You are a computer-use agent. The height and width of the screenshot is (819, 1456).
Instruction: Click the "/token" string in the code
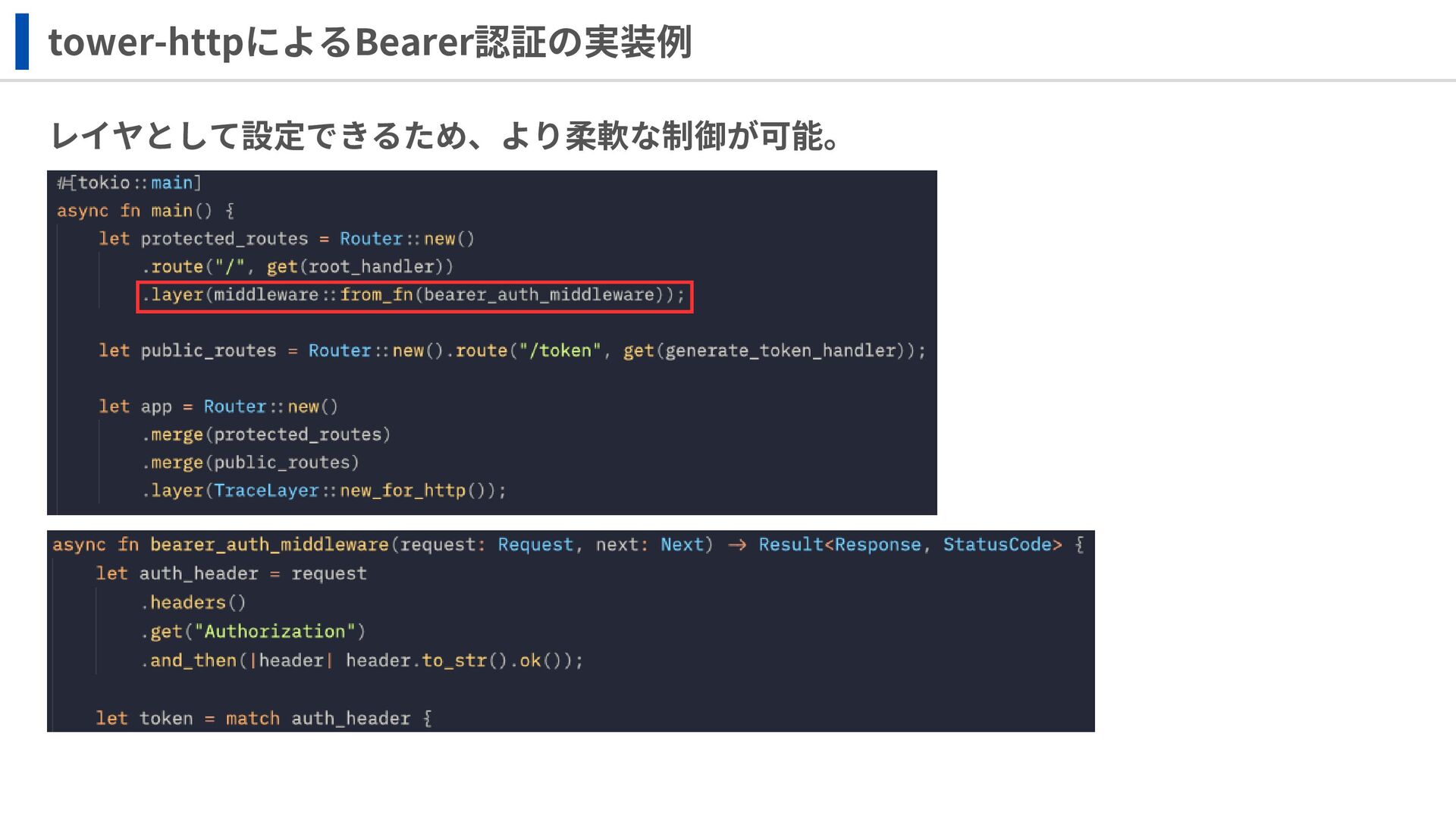(560, 350)
